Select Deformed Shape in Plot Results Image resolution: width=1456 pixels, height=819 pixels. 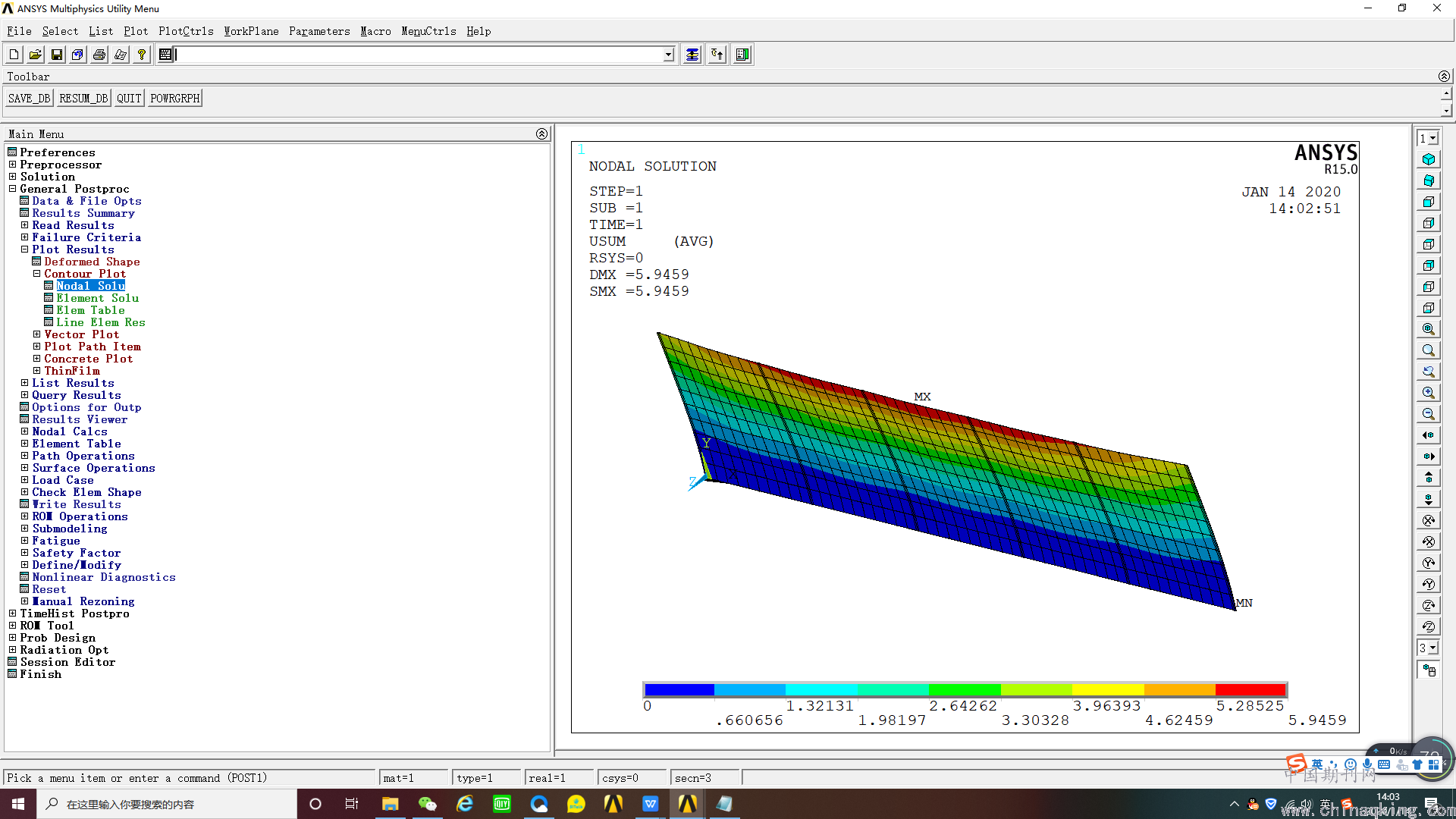[92, 262]
